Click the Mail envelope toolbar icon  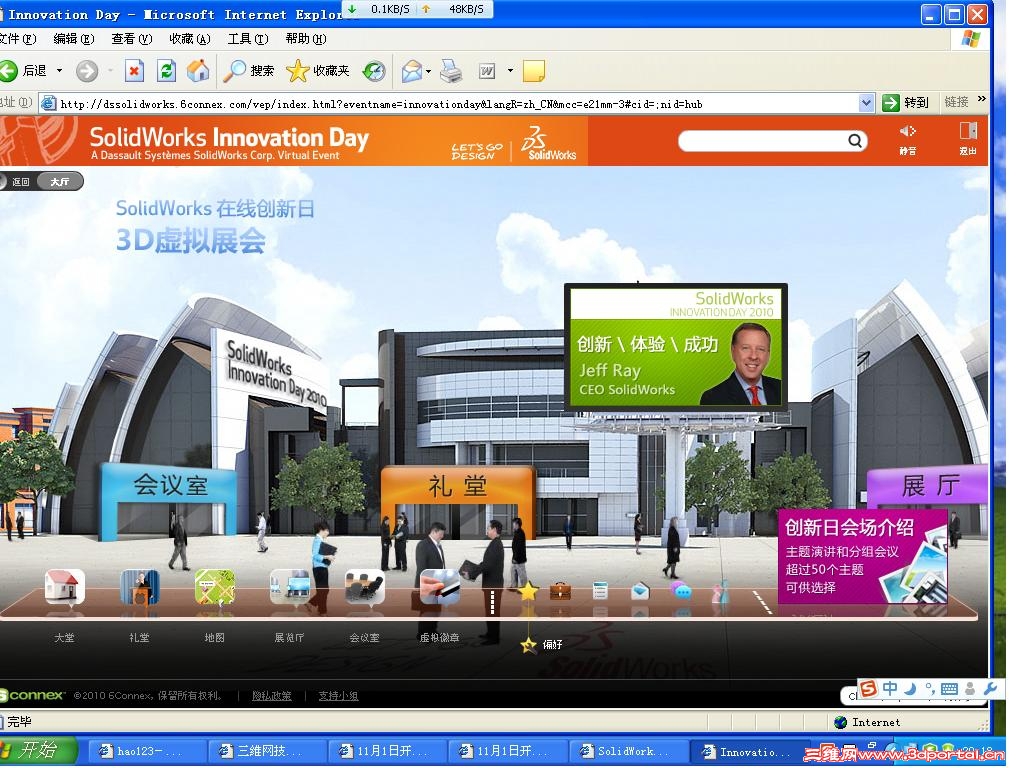[x=411, y=71]
